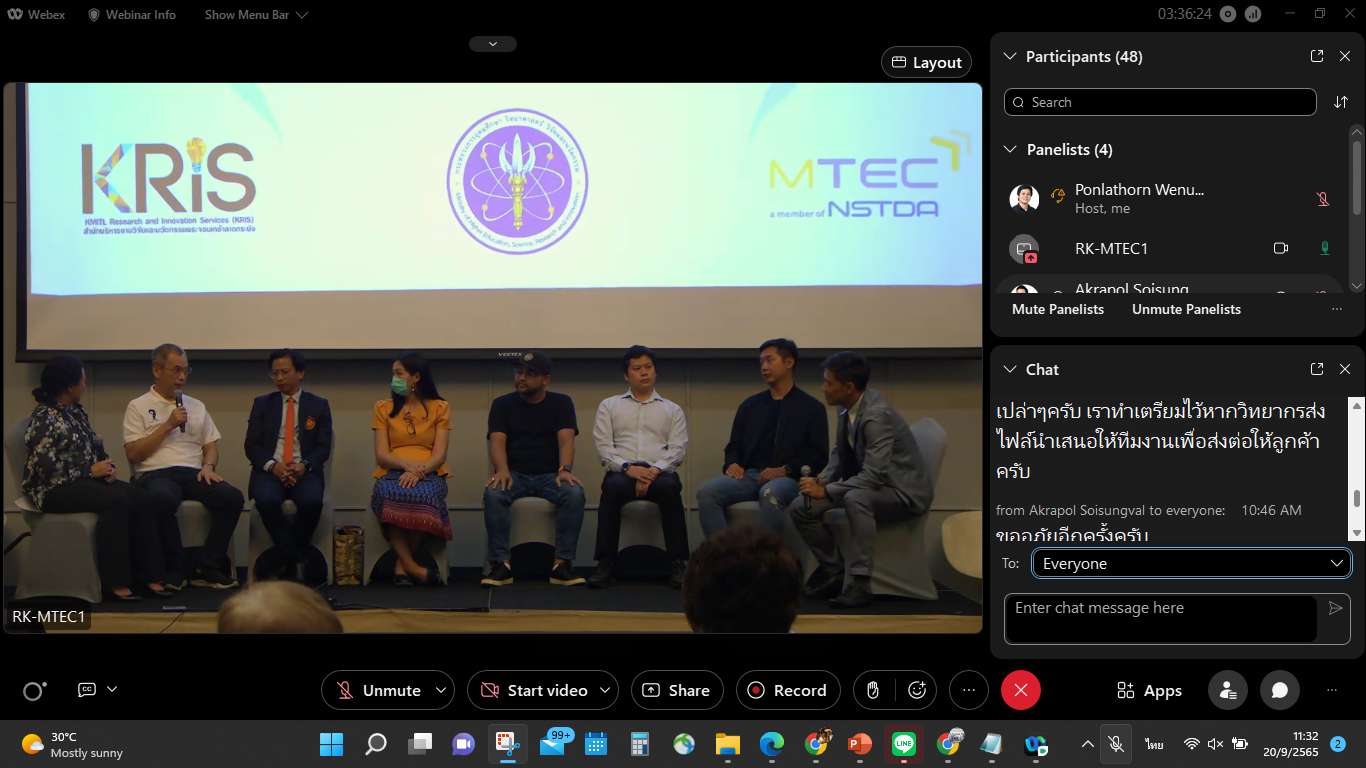Viewport: 1366px width, 768px height.
Task: Open Windows taskbar search
Action: 376,744
